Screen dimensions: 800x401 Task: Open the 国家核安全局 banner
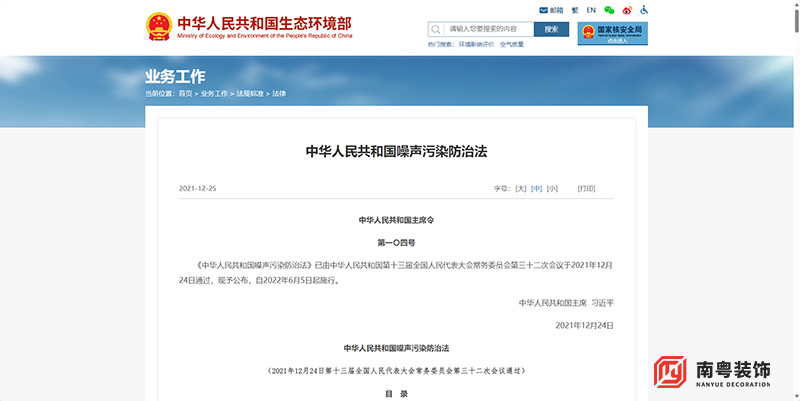[x=613, y=33]
